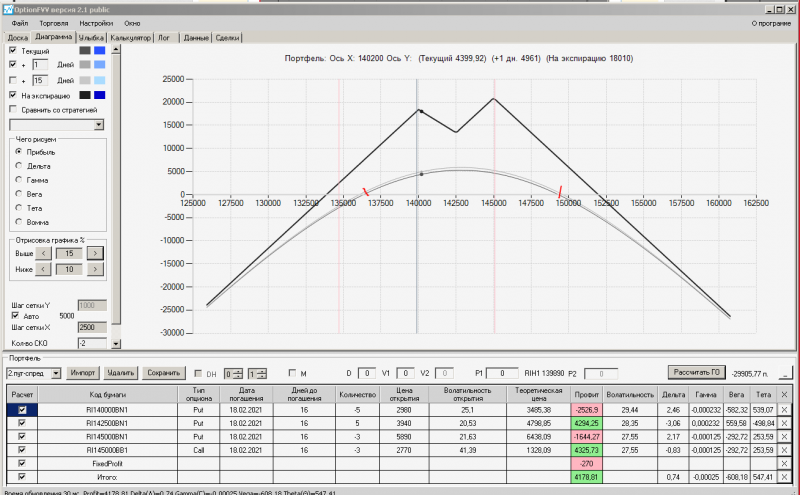The height and width of the screenshot is (495, 800).
Task: Enable the M checkbox in portfolio bar
Action: [x=292, y=373]
